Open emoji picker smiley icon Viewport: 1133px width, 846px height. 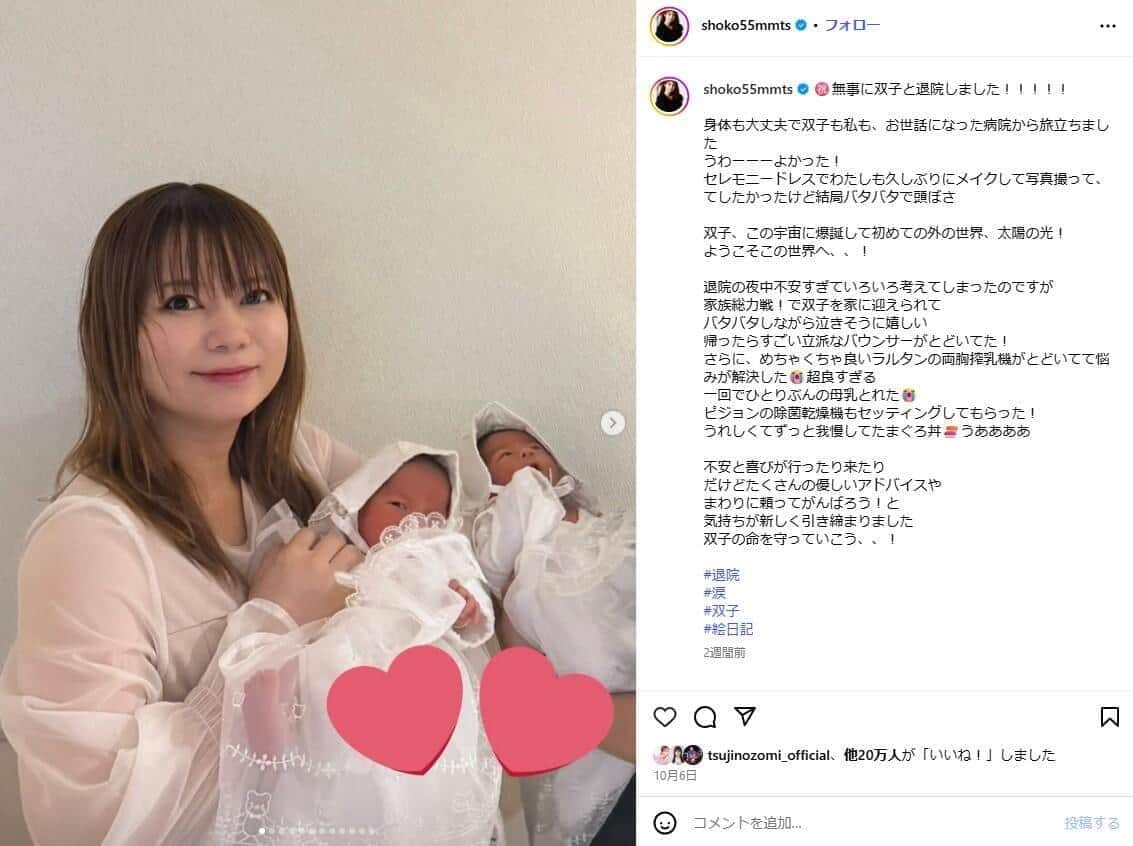664,822
